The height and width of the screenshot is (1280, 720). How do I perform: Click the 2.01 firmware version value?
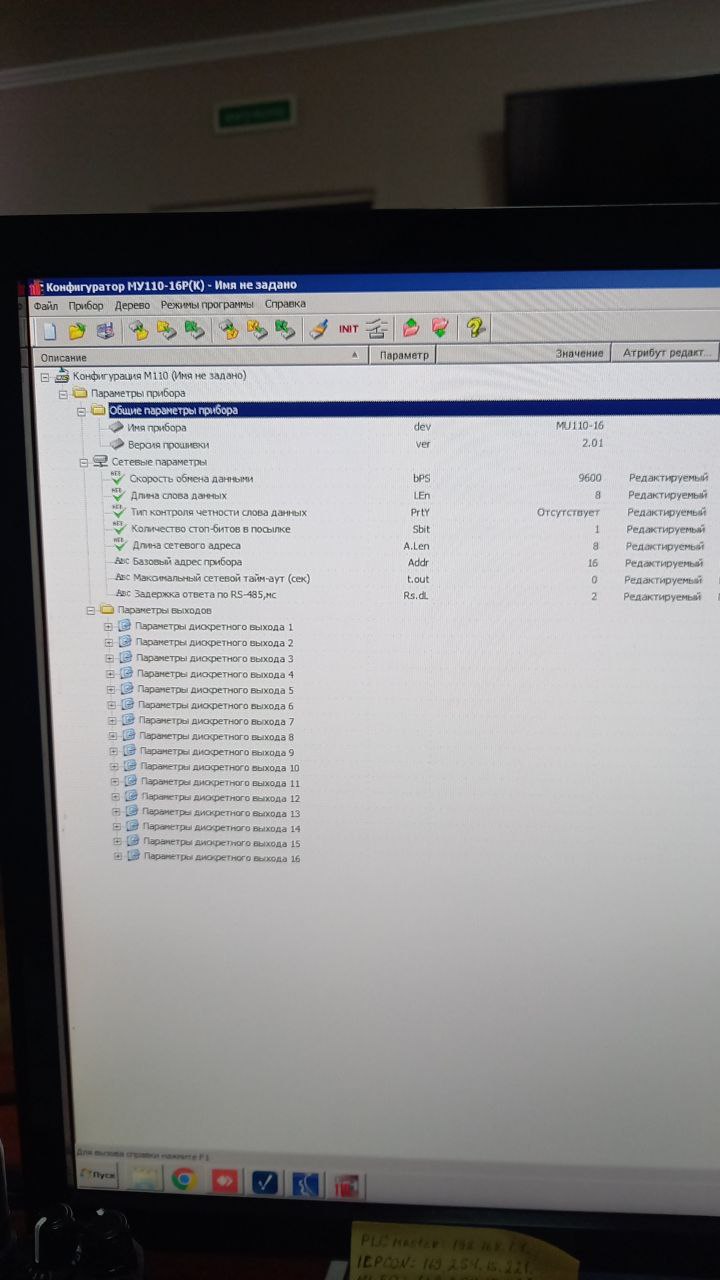click(x=592, y=442)
